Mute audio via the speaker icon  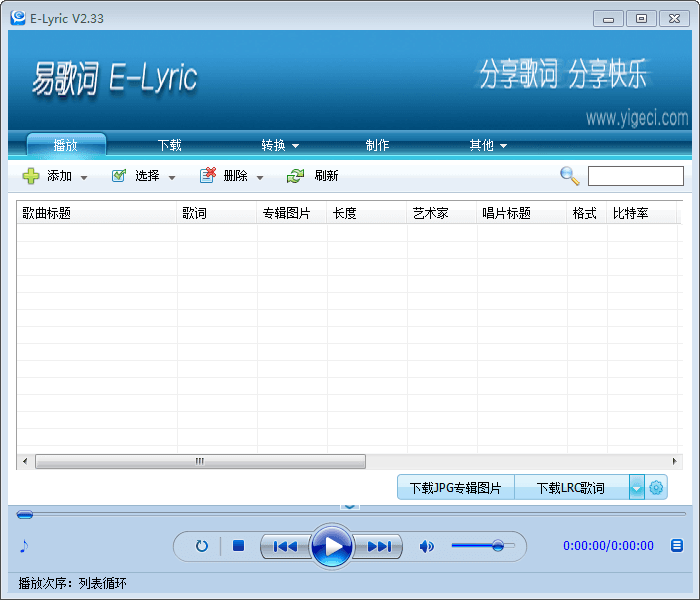click(426, 546)
